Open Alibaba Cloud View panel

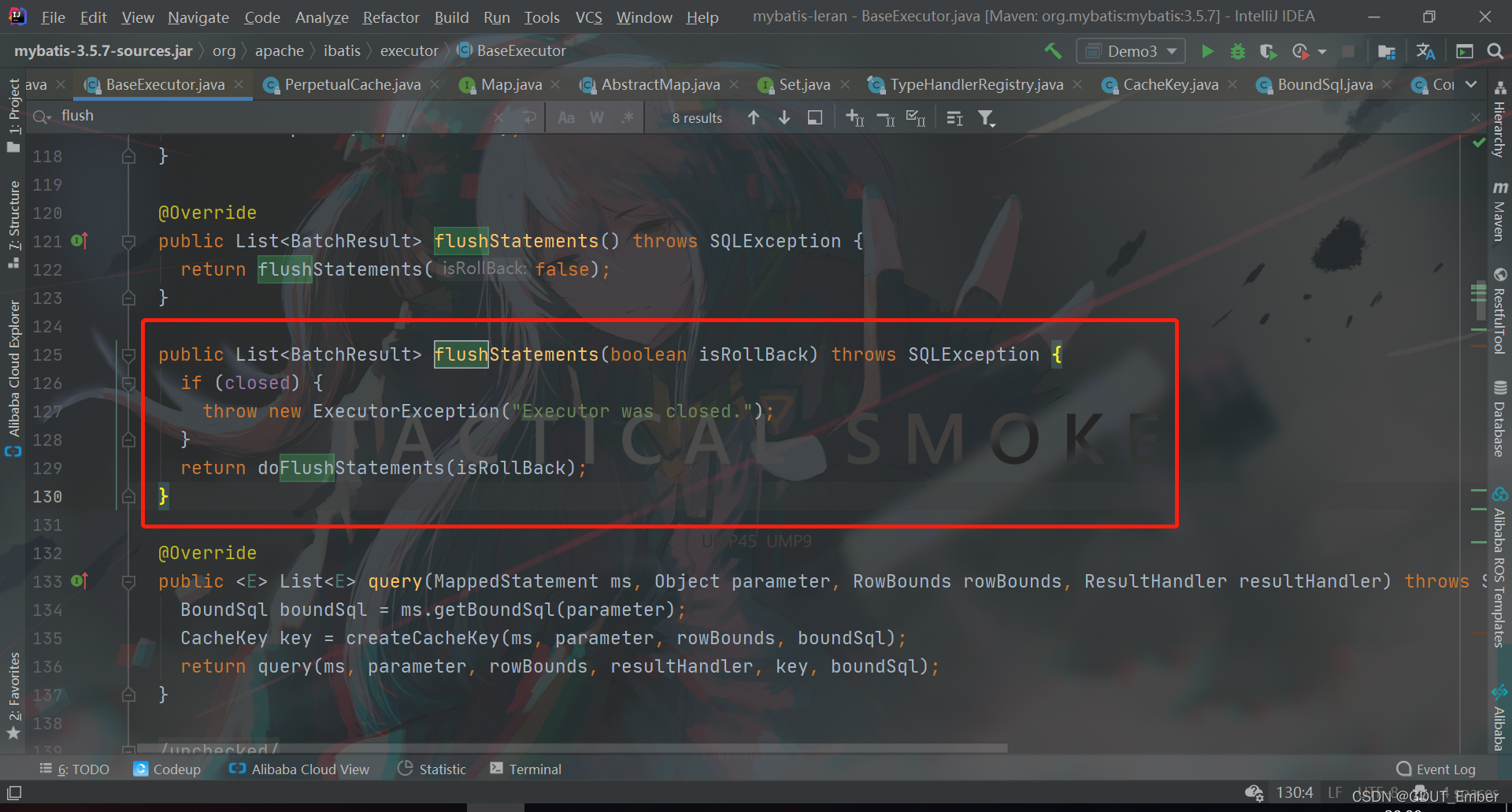coord(298,769)
